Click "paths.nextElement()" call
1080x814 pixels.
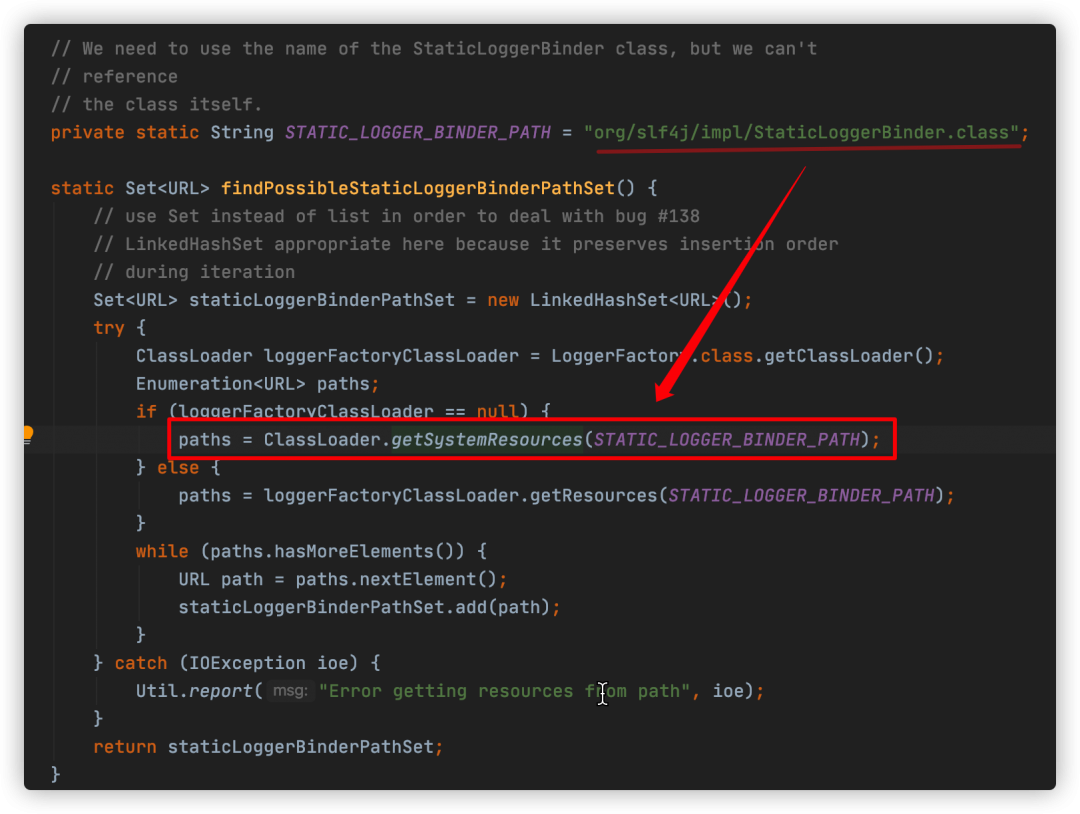tap(396, 579)
